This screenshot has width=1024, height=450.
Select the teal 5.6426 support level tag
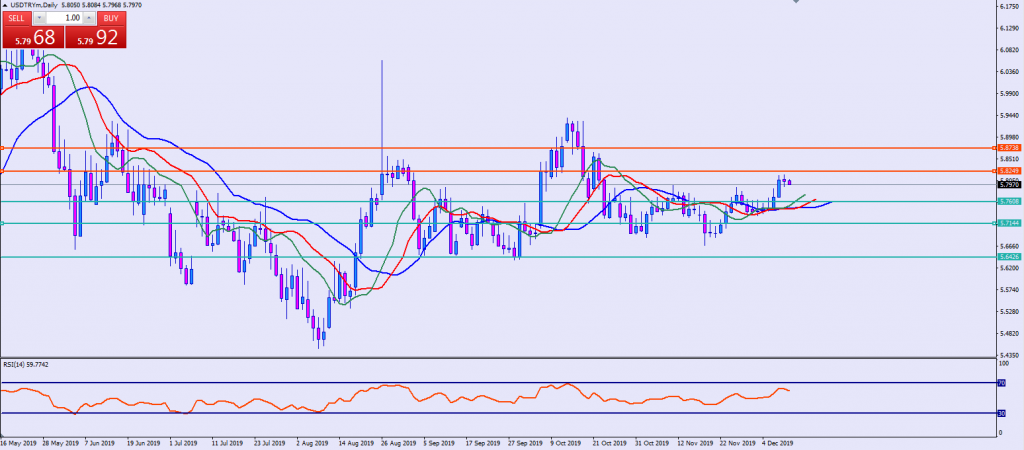pos(1008,257)
